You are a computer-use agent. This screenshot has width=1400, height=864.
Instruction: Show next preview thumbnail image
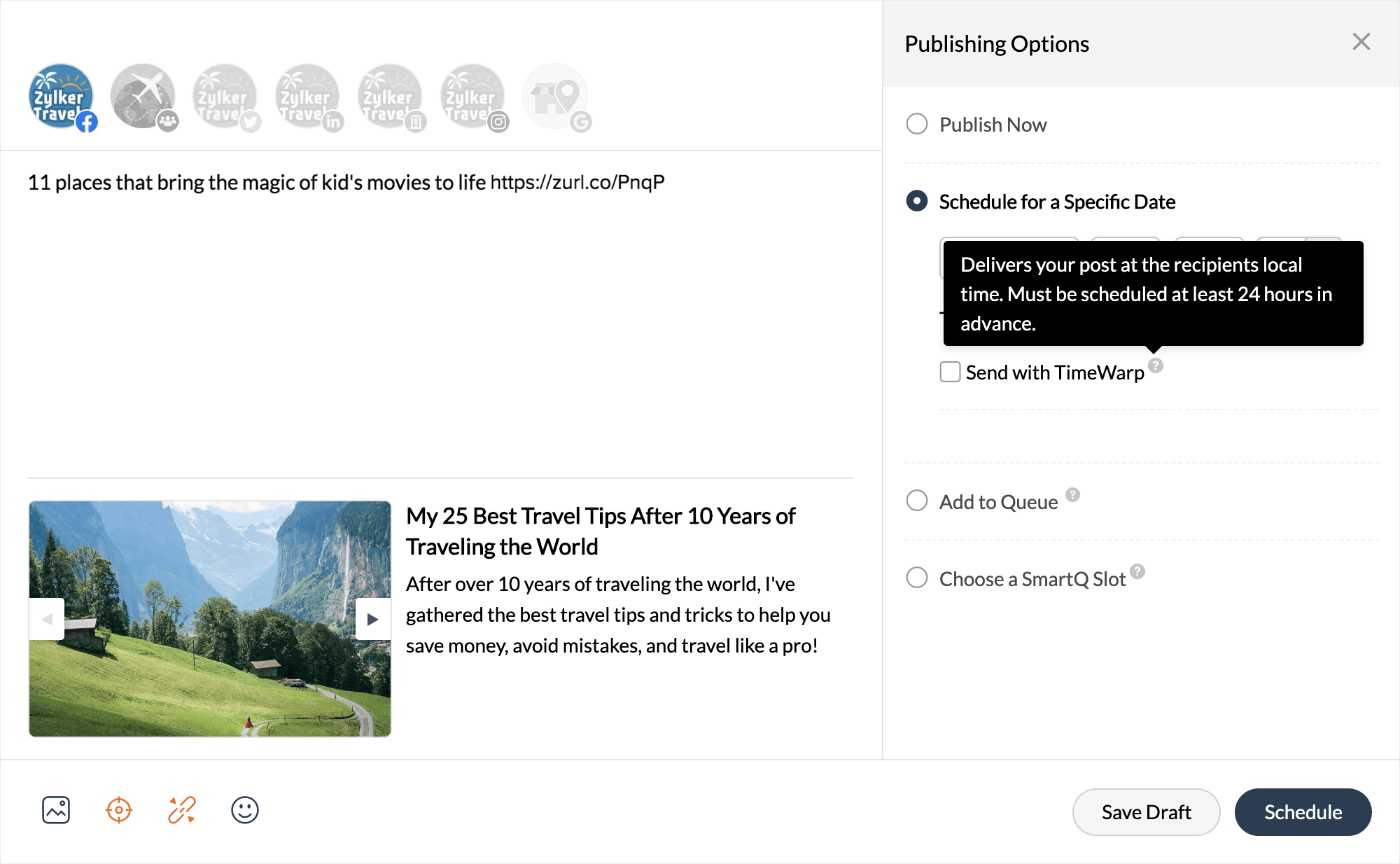[372, 619]
